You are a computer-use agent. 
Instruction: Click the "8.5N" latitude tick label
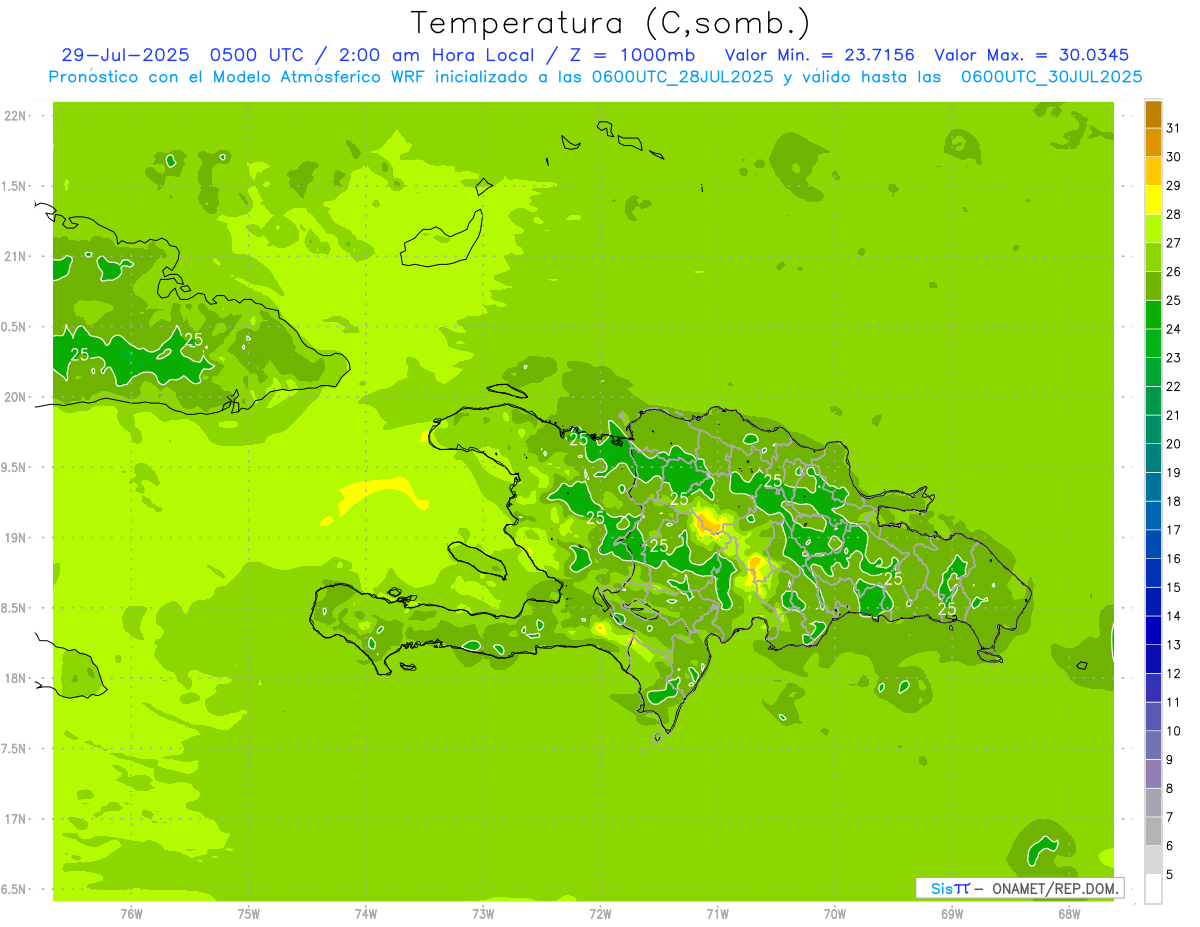[x=15, y=608]
